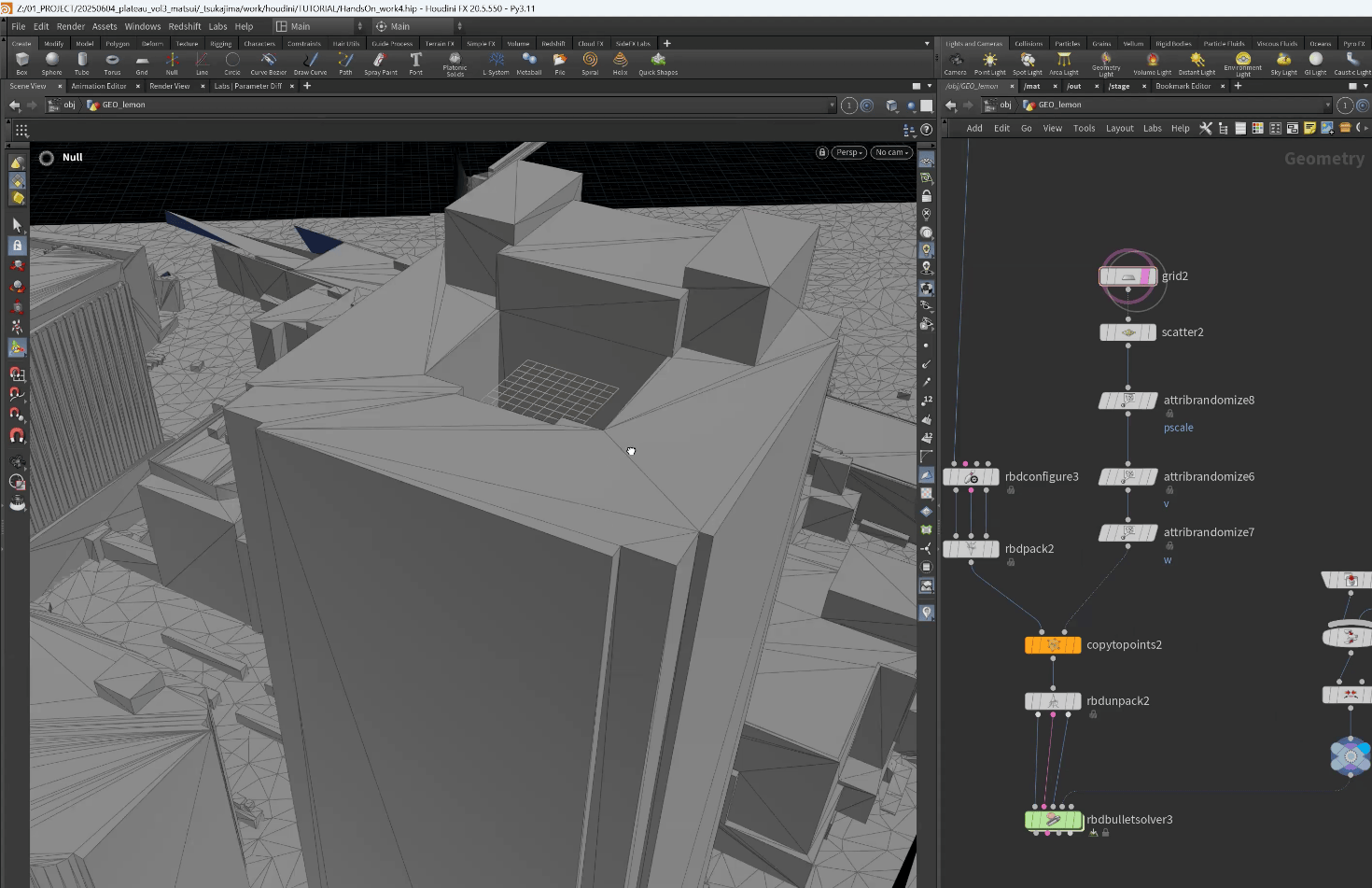Open the node color palette icon
This screenshot has height=888, width=1372.
point(1257,128)
